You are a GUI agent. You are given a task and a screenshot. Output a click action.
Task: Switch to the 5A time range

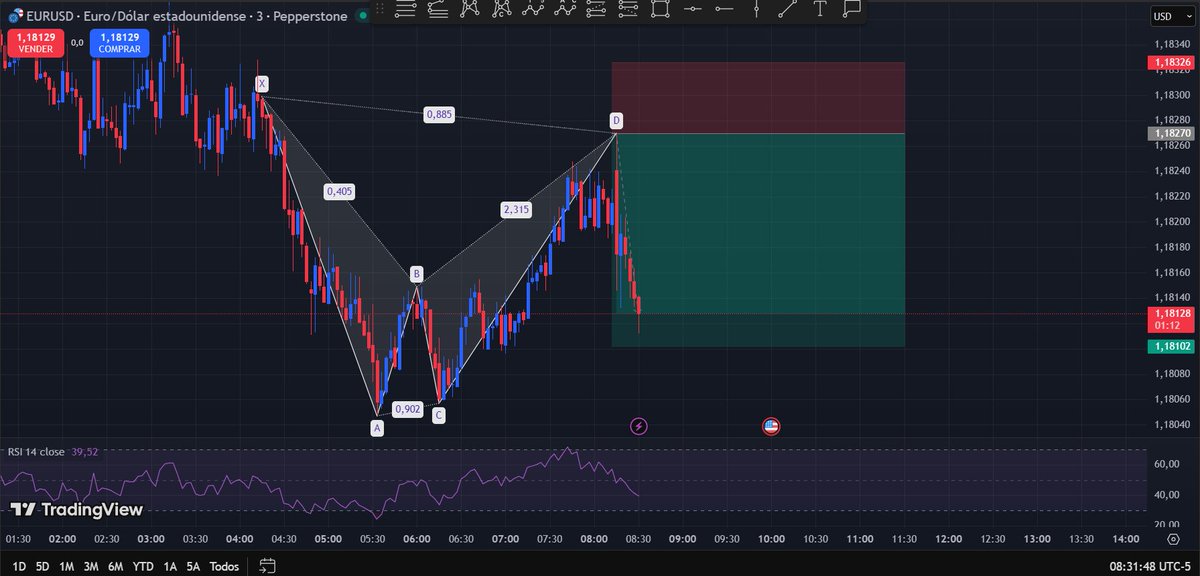pyautogui.click(x=193, y=566)
